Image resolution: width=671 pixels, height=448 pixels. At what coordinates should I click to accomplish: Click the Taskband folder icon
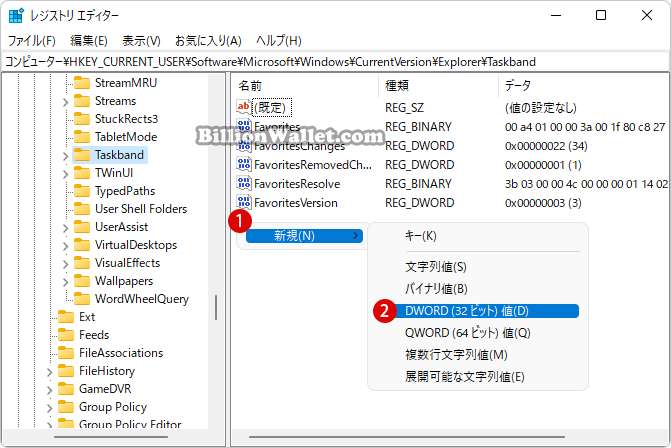click(82, 154)
